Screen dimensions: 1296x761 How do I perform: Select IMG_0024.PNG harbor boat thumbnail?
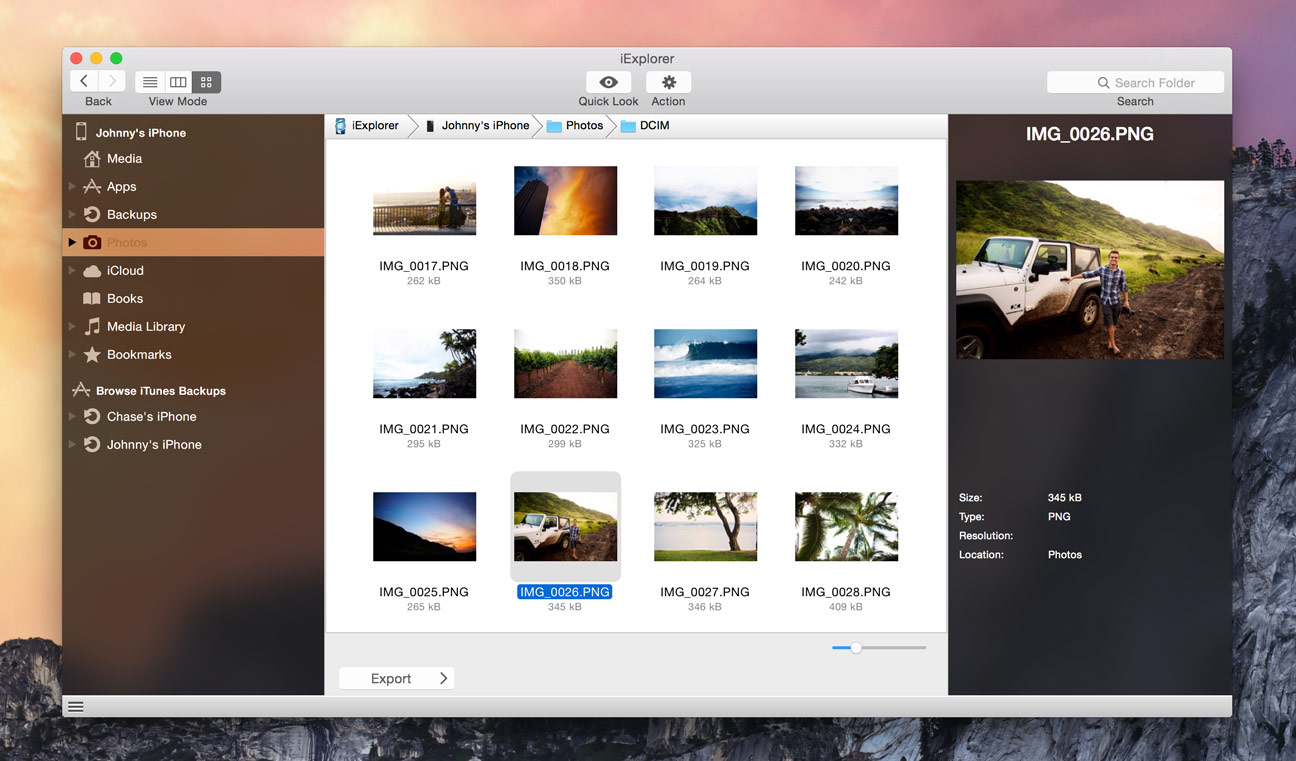tap(846, 364)
